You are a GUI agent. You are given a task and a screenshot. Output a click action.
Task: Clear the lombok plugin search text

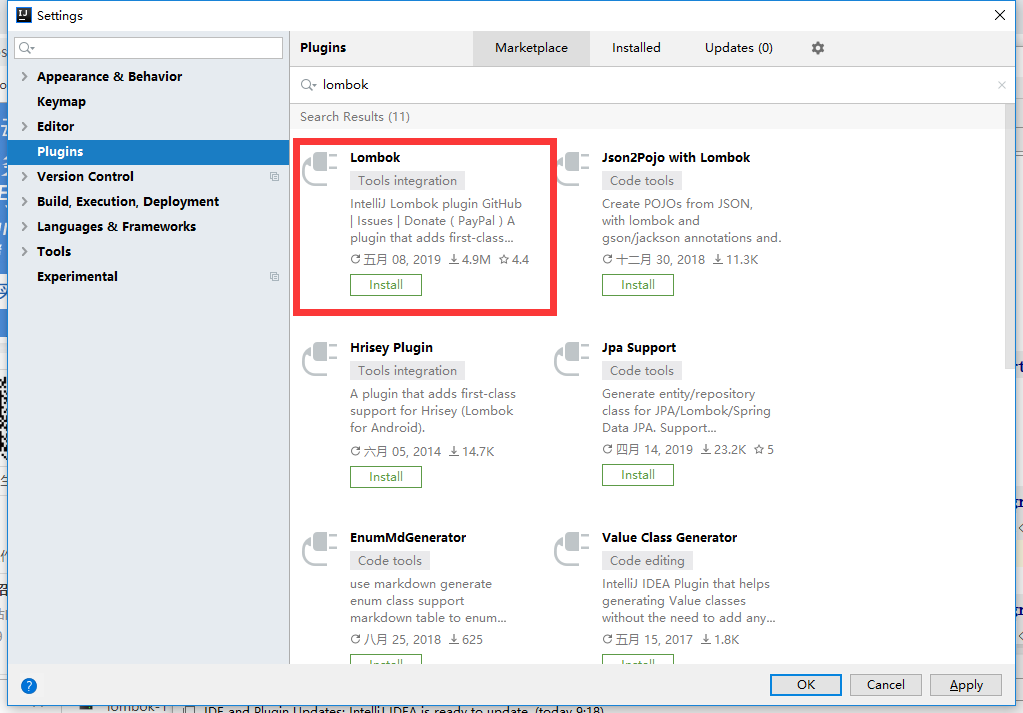pyautogui.click(x=1001, y=85)
